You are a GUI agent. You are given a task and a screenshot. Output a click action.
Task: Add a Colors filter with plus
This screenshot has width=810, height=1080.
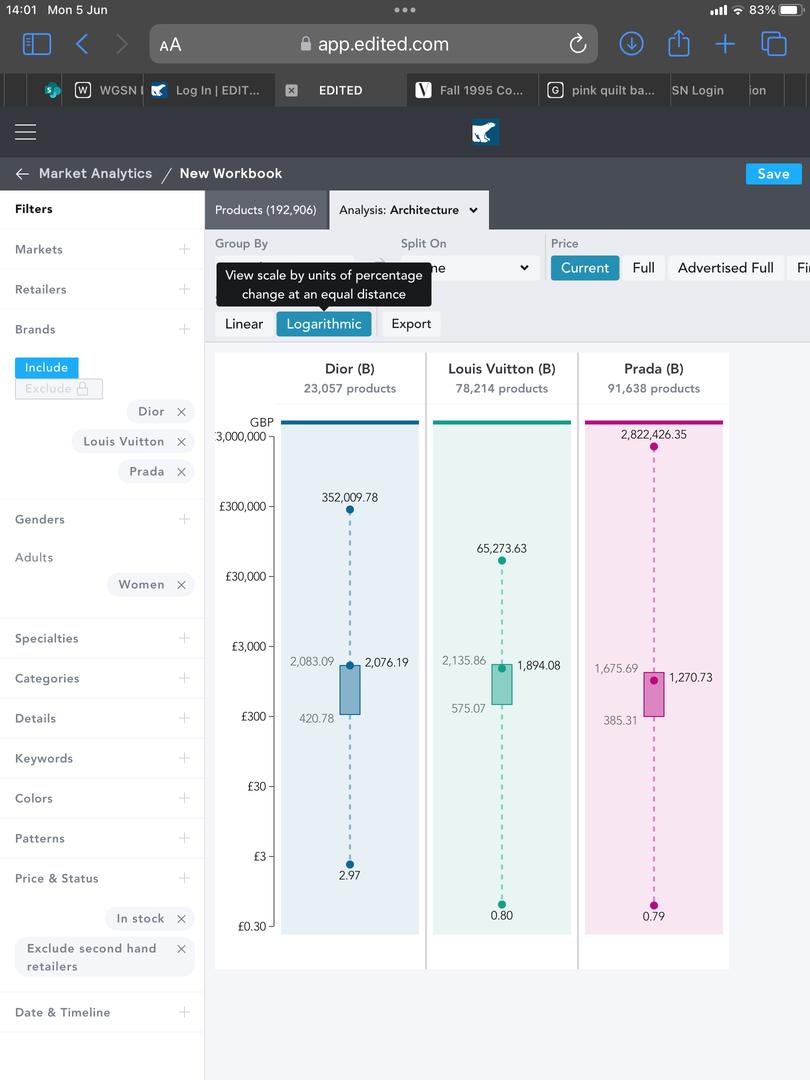coord(185,798)
